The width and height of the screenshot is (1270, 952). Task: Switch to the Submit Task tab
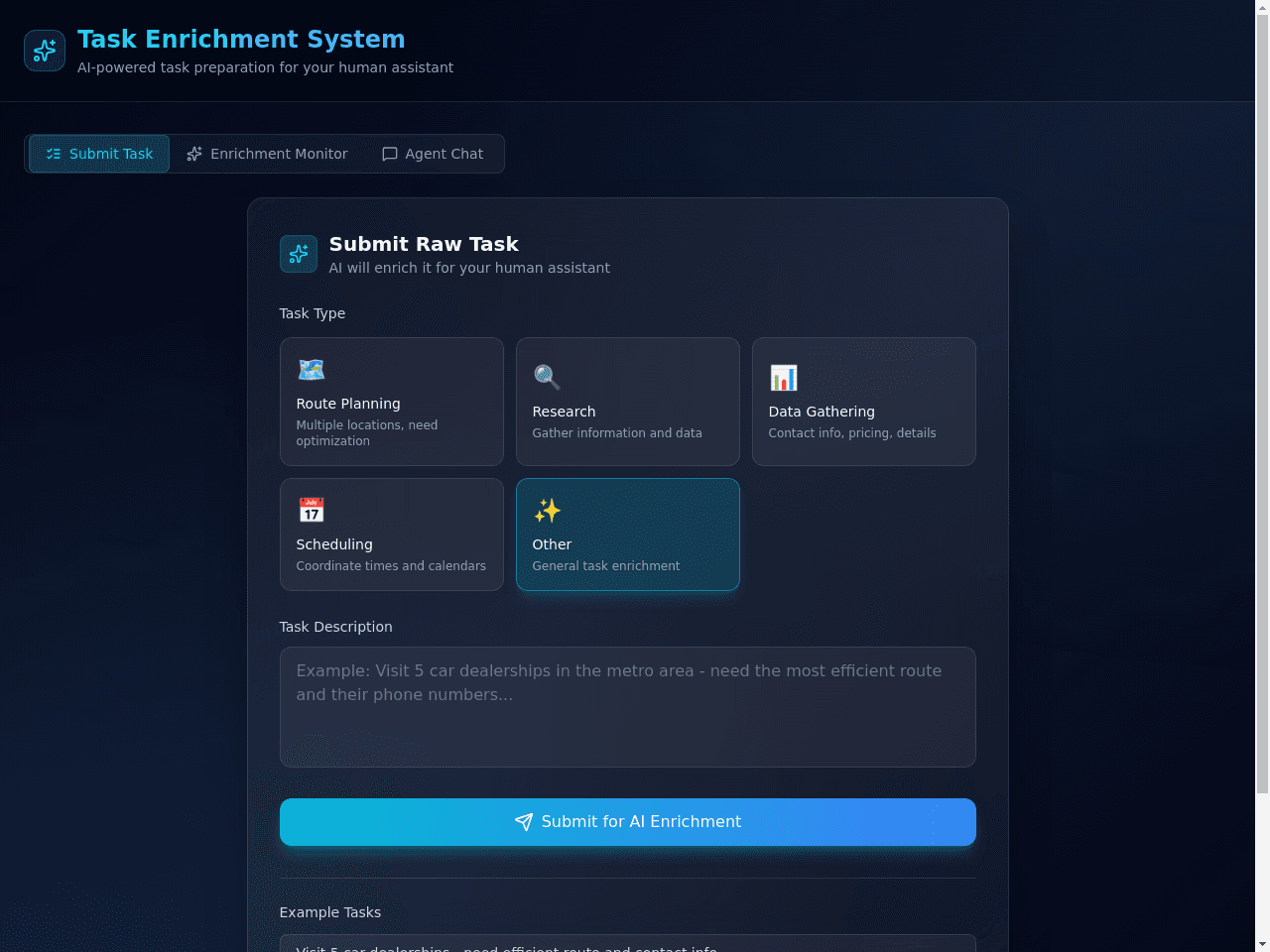[x=99, y=154]
